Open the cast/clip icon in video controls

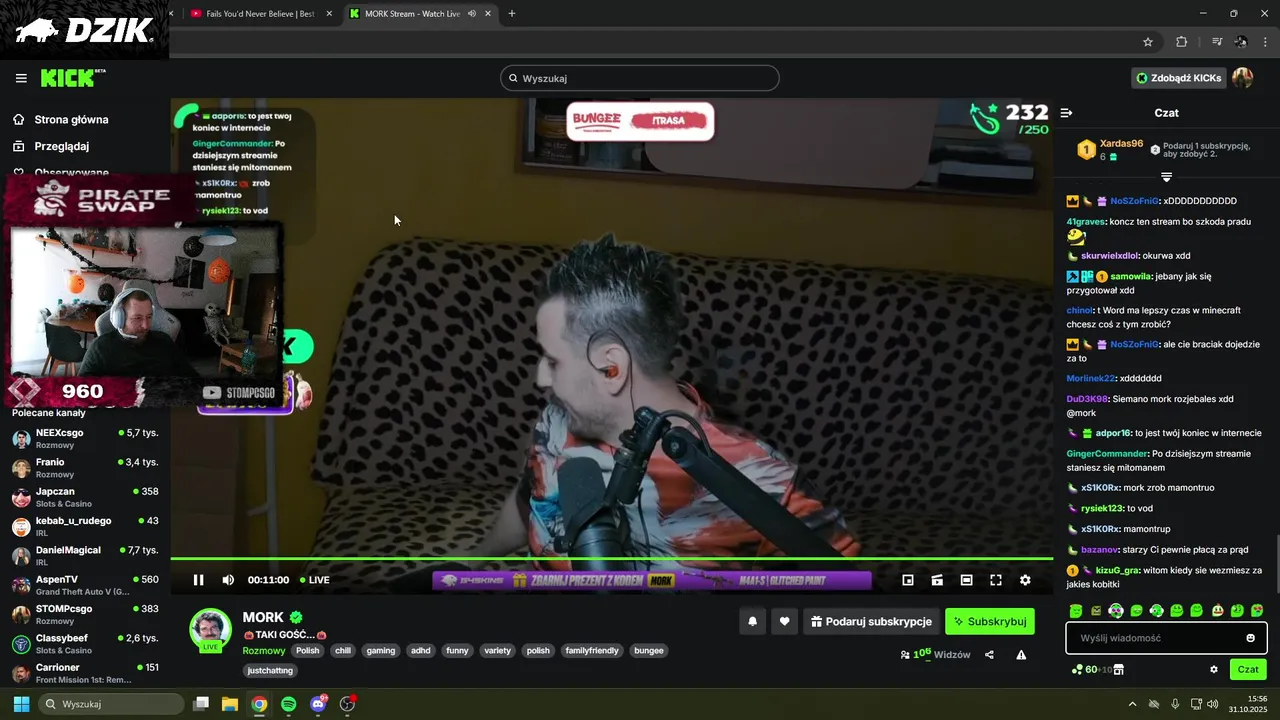937,580
